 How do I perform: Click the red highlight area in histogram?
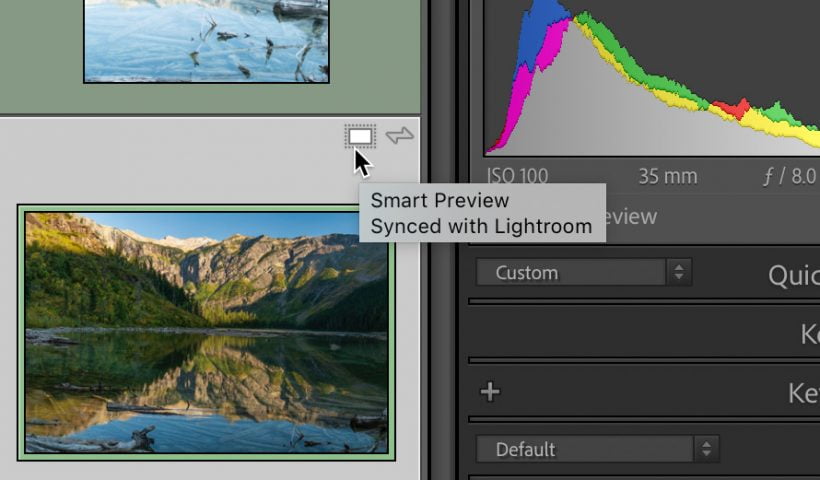733,108
